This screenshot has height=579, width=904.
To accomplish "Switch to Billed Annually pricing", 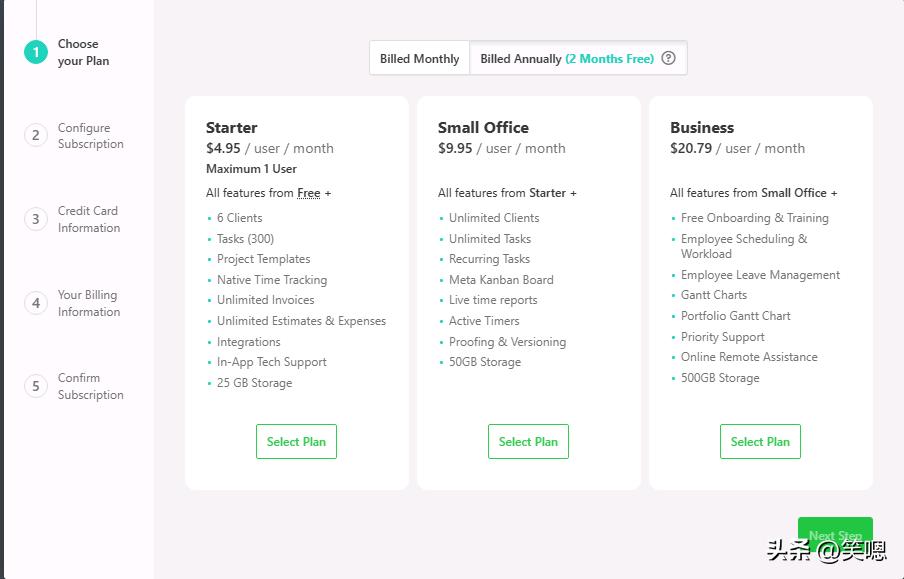I will pos(566,58).
